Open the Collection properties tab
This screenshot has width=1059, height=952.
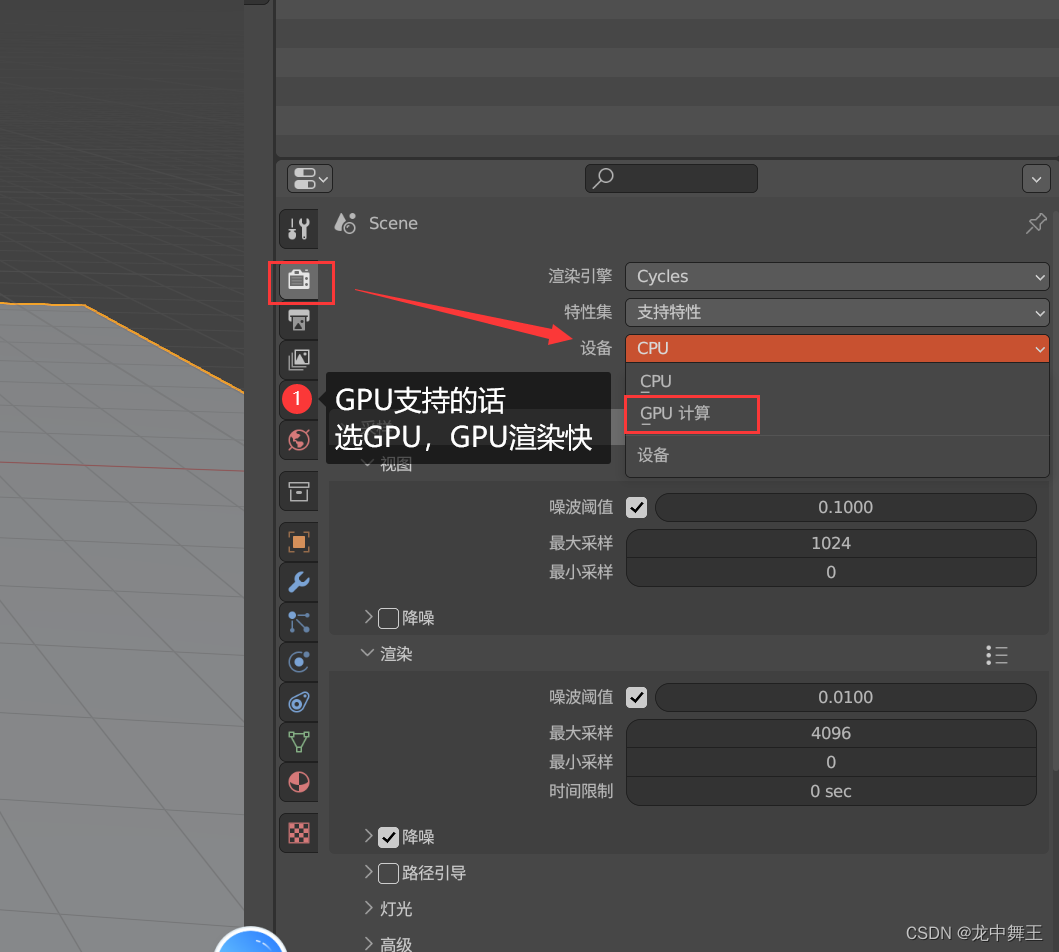299,492
